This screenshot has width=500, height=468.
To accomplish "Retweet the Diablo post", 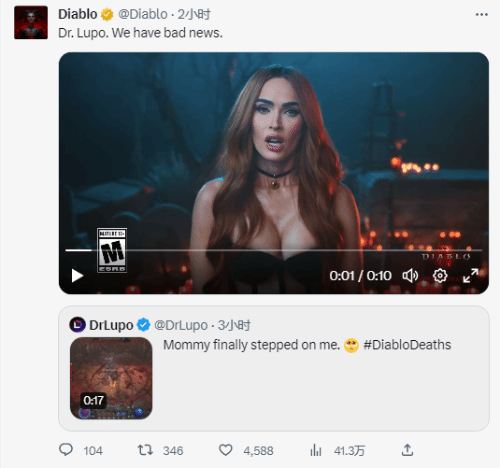I will 145,450.
